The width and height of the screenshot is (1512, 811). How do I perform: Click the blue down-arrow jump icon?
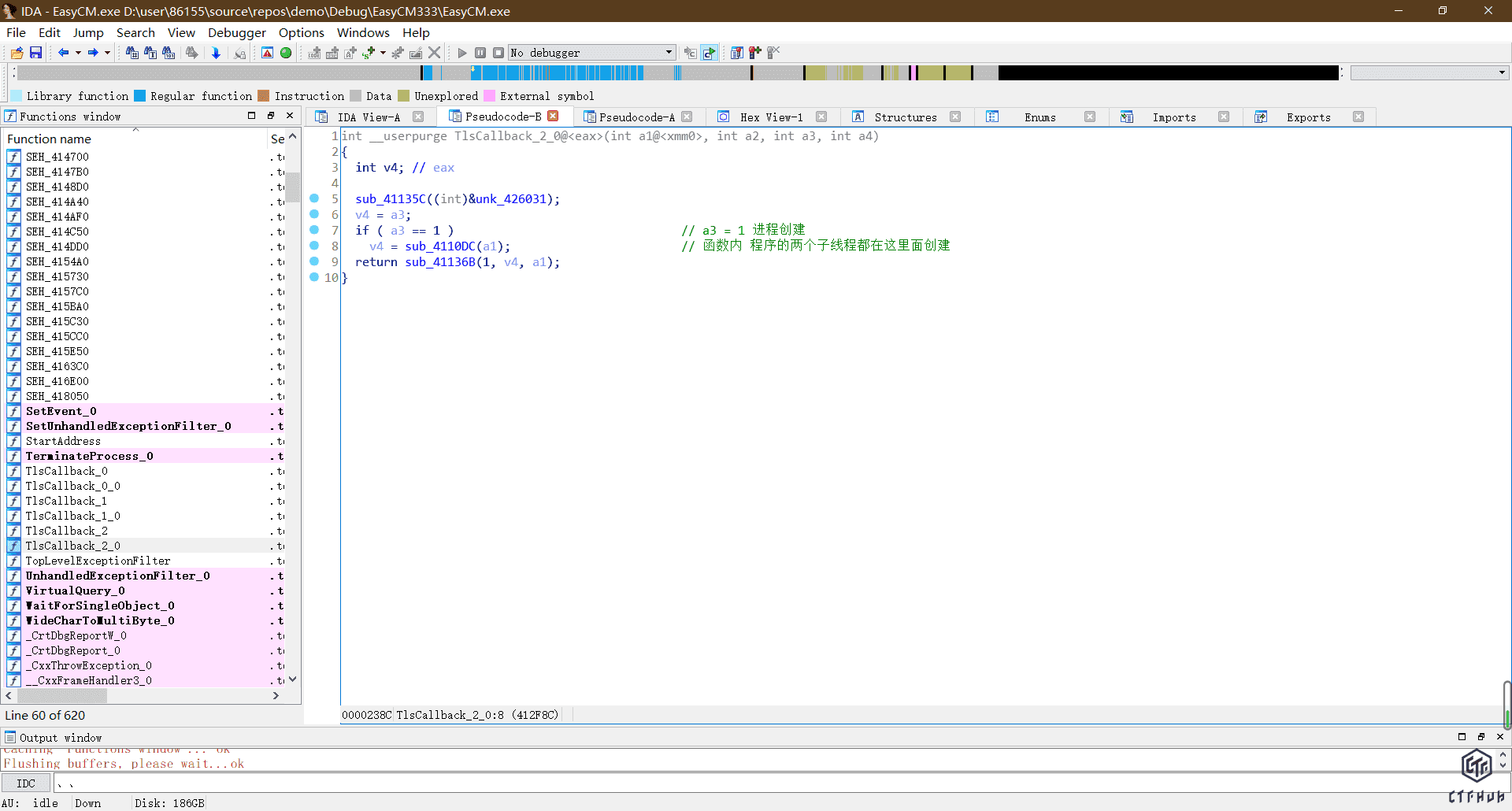[216, 53]
